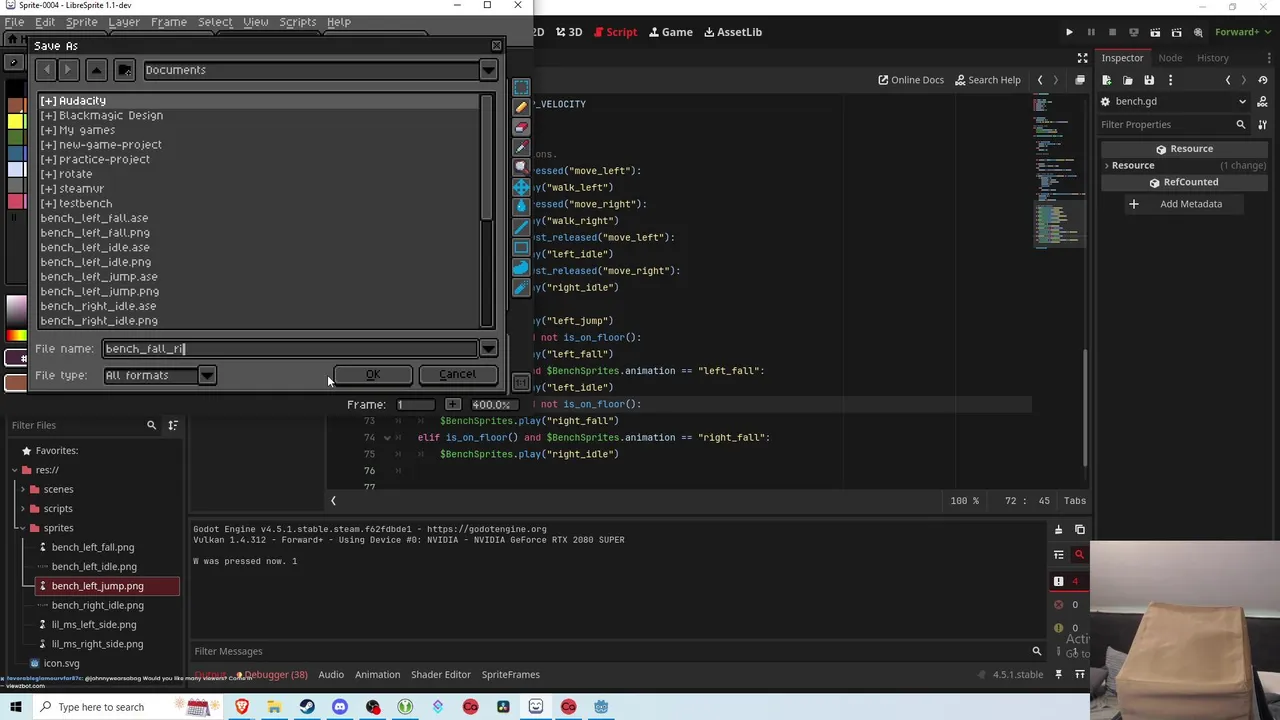Open Inspector property tools settings icon

coord(1263,124)
